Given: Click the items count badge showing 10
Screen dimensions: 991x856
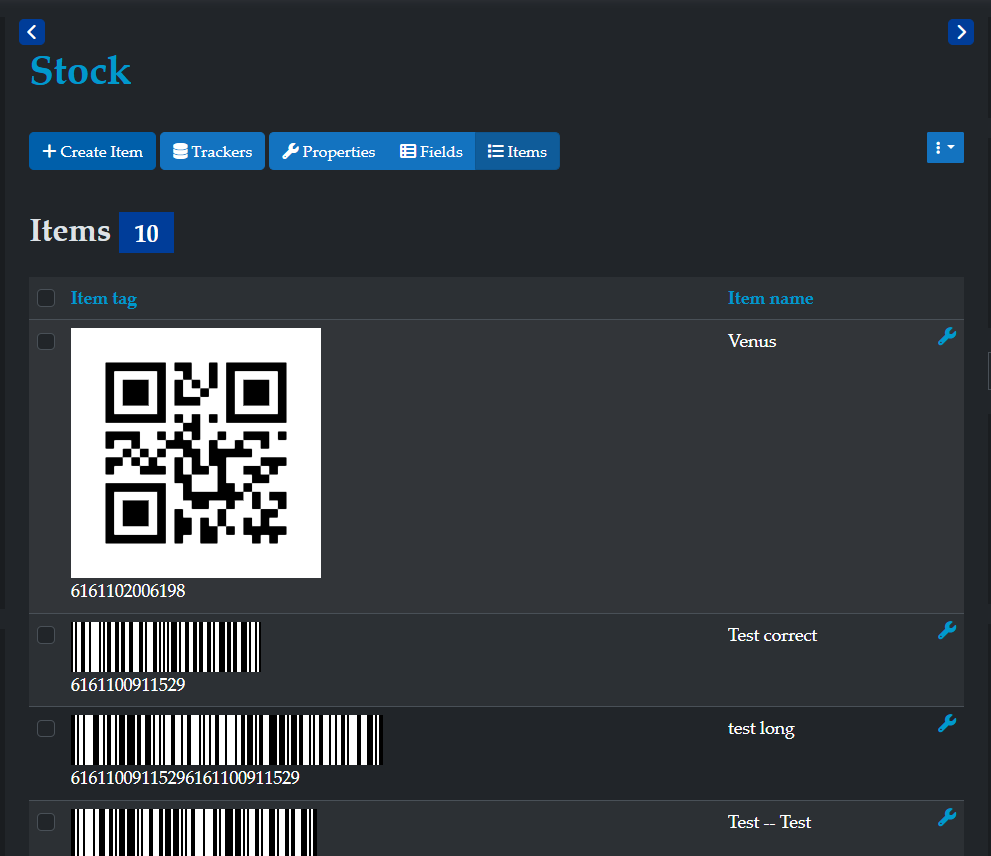Looking at the screenshot, I should point(146,233).
